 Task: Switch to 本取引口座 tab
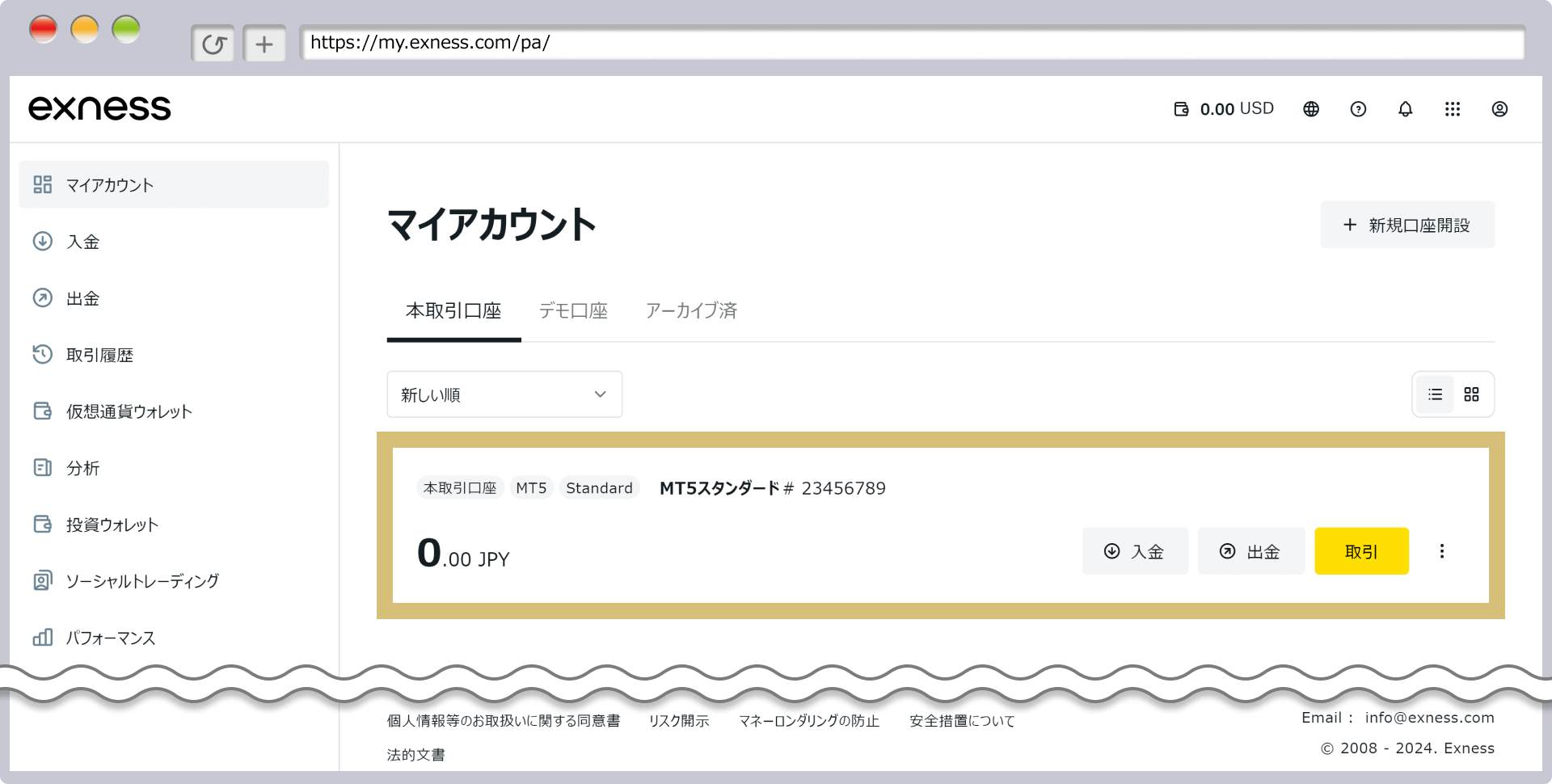click(x=453, y=310)
